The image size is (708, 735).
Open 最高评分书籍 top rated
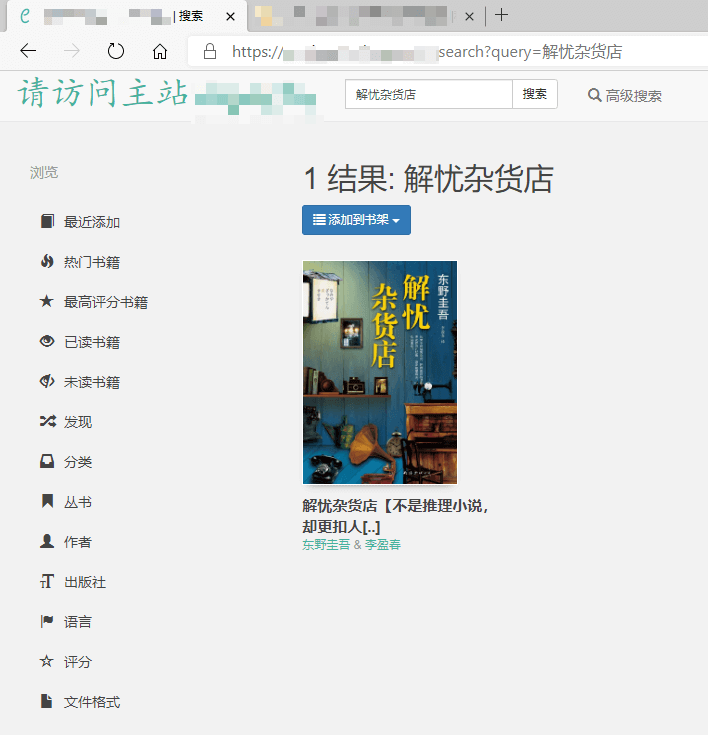106,302
